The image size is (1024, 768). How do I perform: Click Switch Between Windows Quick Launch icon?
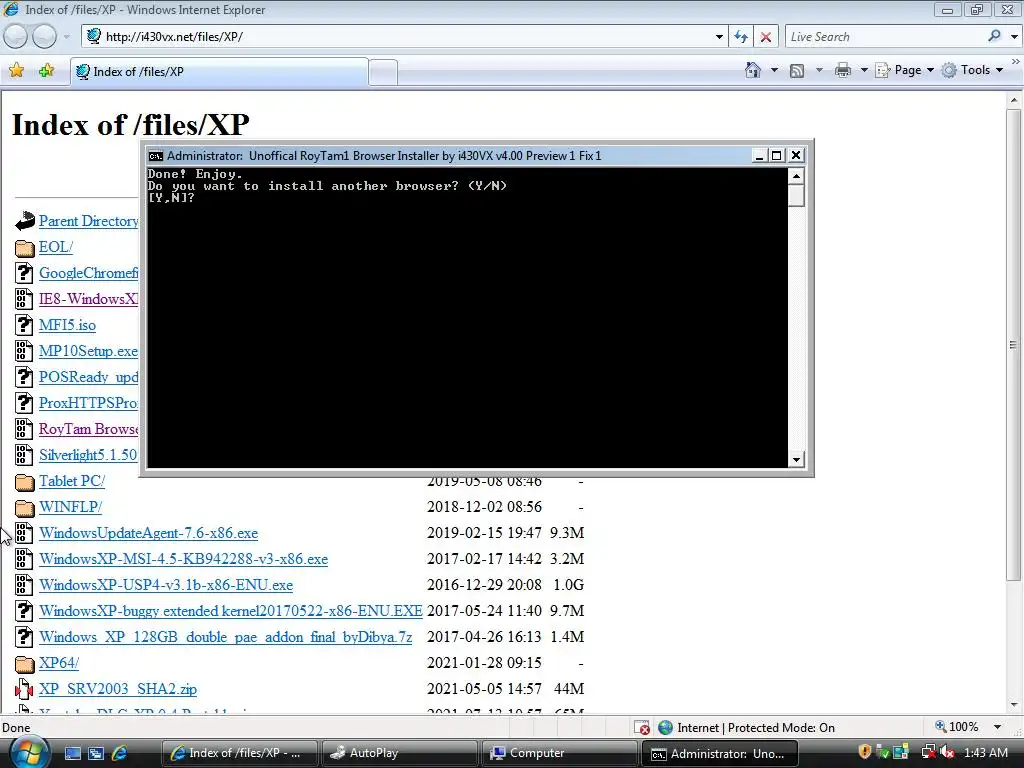pos(96,753)
